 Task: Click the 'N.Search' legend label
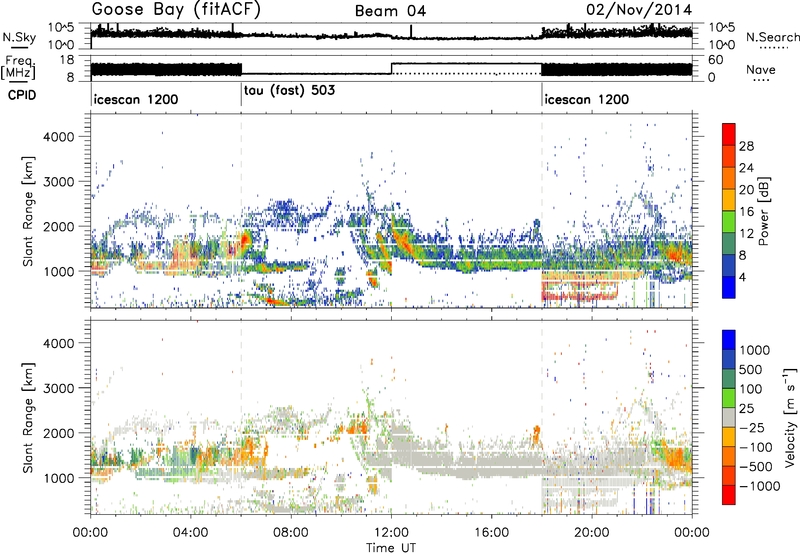772,37
